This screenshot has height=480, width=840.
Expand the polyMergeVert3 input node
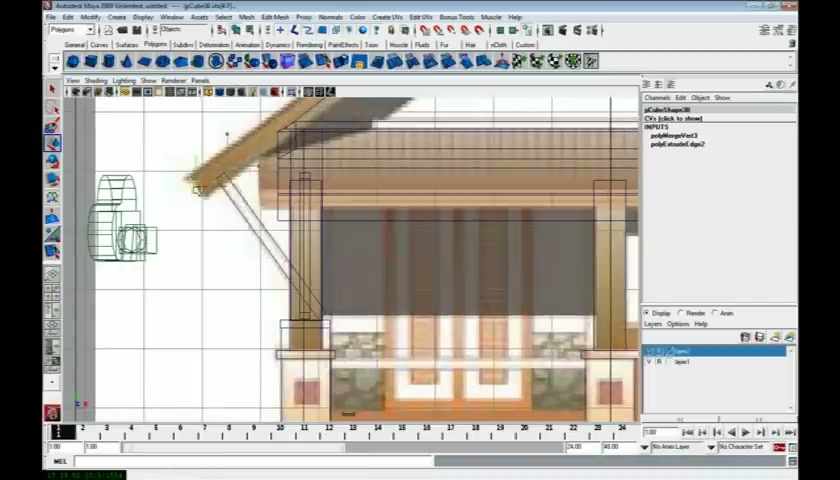[x=673, y=136]
